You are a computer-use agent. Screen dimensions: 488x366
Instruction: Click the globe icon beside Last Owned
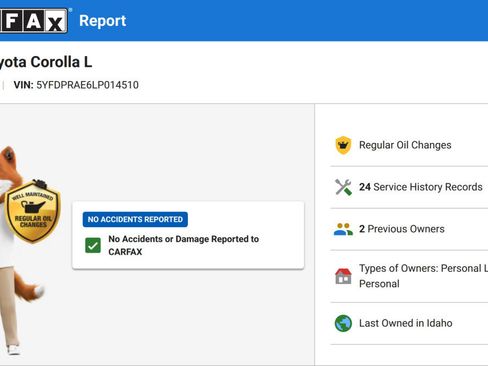pyautogui.click(x=343, y=323)
